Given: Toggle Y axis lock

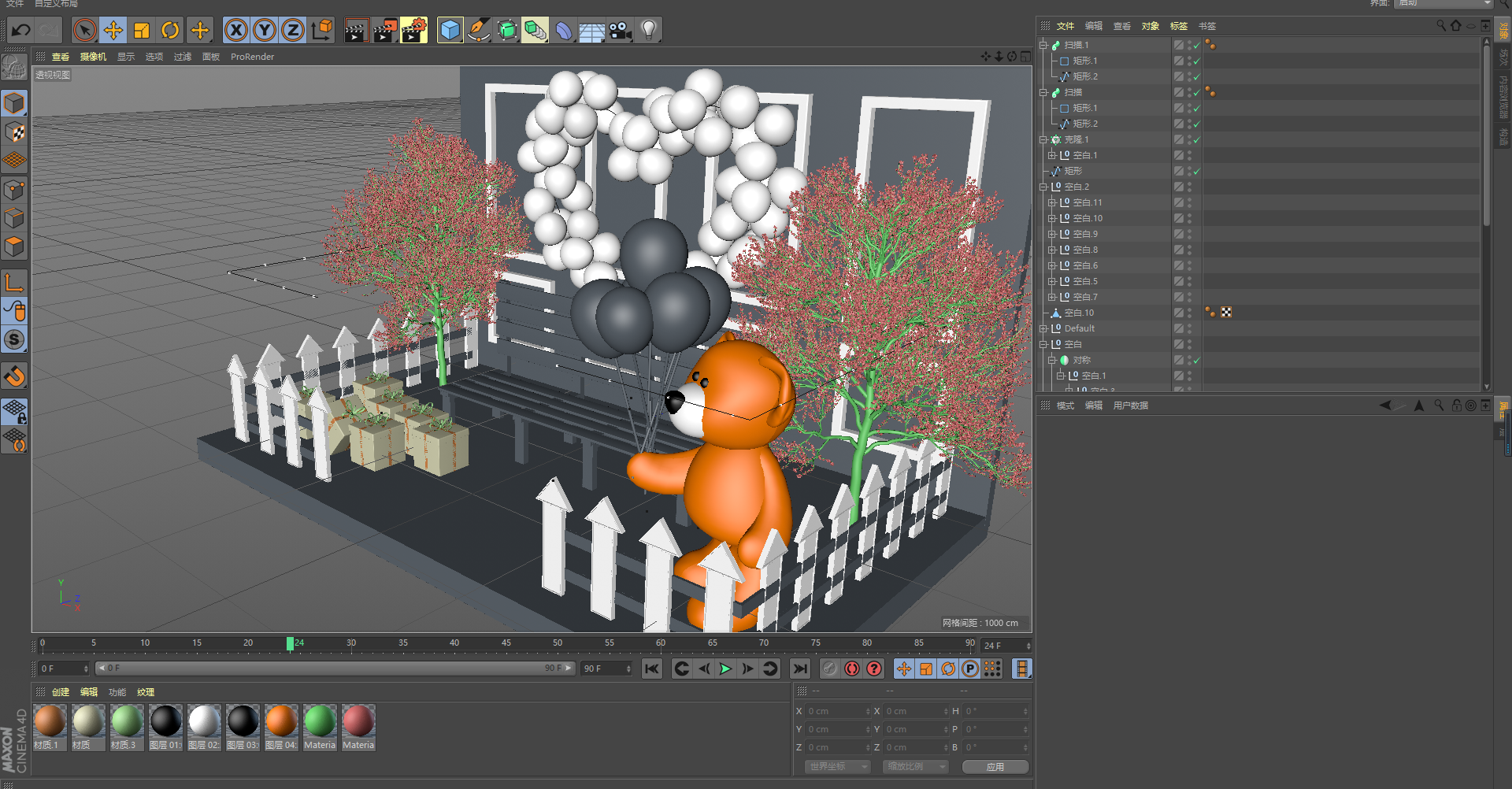Looking at the screenshot, I should (265, 31).
